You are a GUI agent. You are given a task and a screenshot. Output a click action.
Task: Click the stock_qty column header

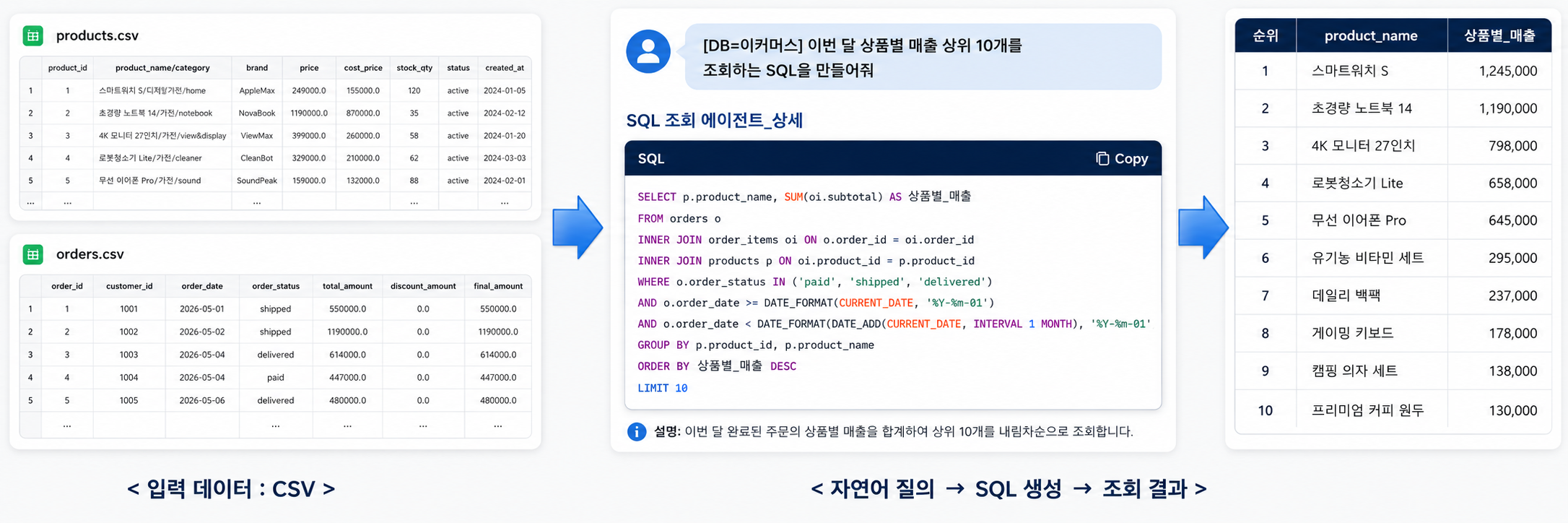coord(414,68)
